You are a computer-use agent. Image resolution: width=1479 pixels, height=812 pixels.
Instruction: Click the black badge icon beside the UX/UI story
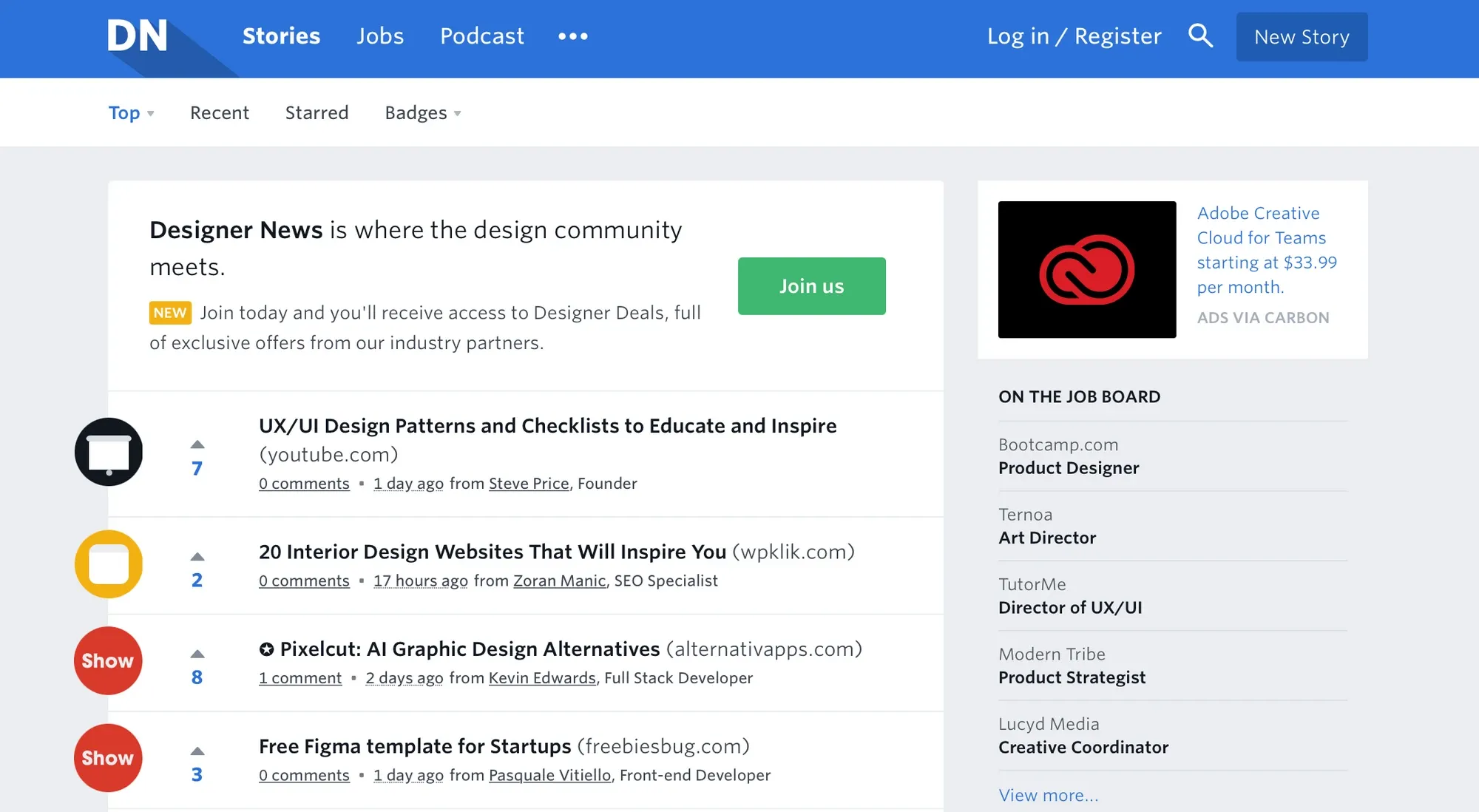tap(109, 452)
